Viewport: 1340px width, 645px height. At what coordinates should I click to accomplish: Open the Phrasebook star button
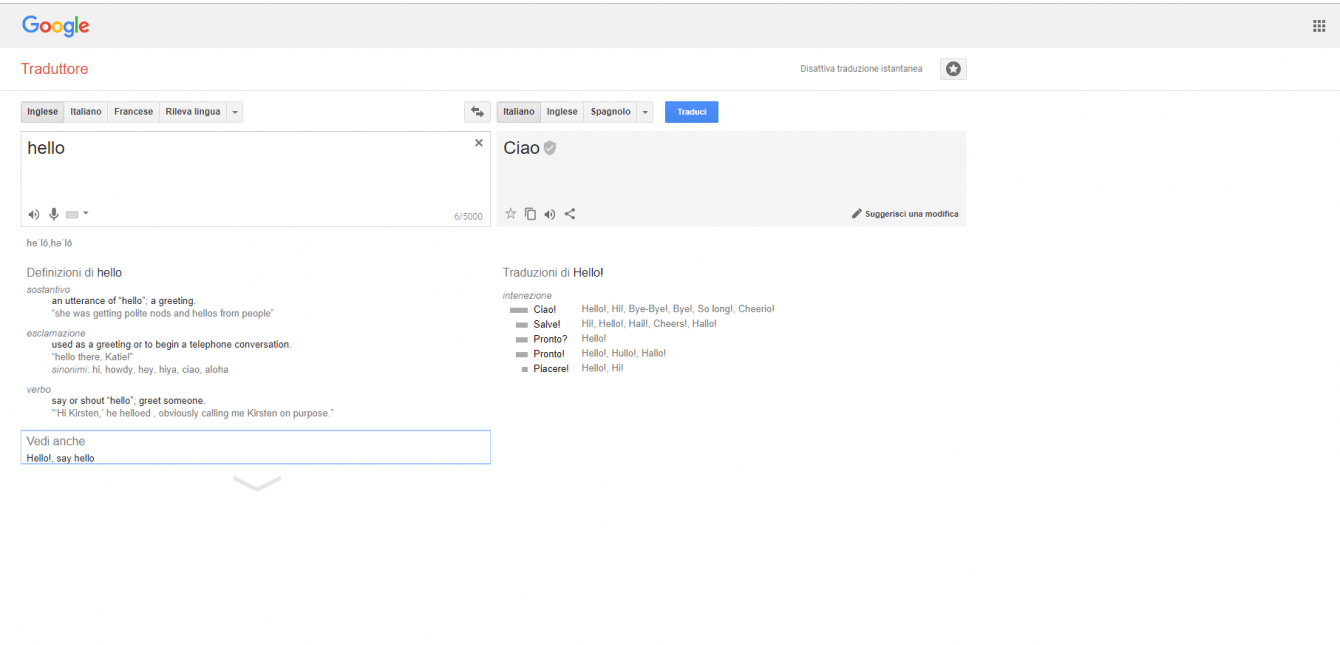tap(954, 69)
